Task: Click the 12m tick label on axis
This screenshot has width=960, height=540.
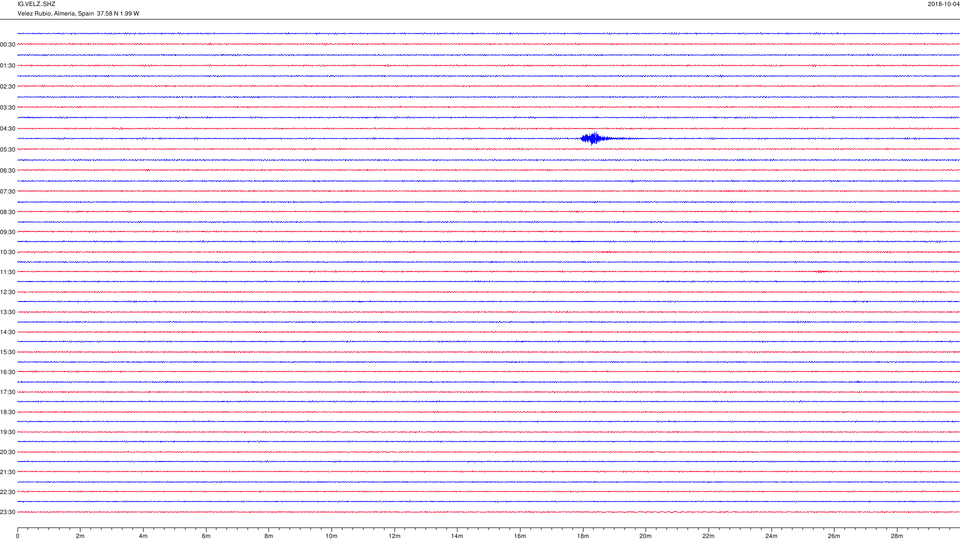Action: point(394,536)
